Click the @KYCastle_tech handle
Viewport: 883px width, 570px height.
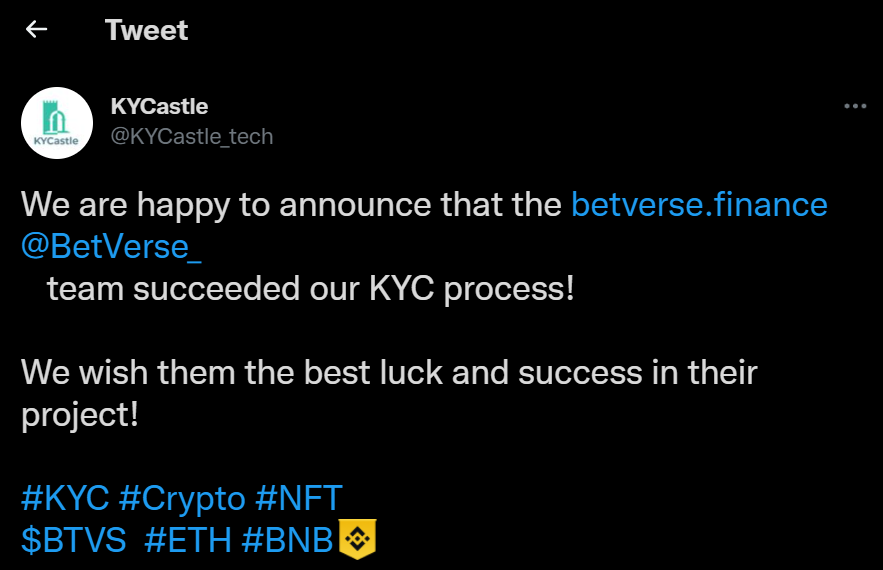click(190, 136)
